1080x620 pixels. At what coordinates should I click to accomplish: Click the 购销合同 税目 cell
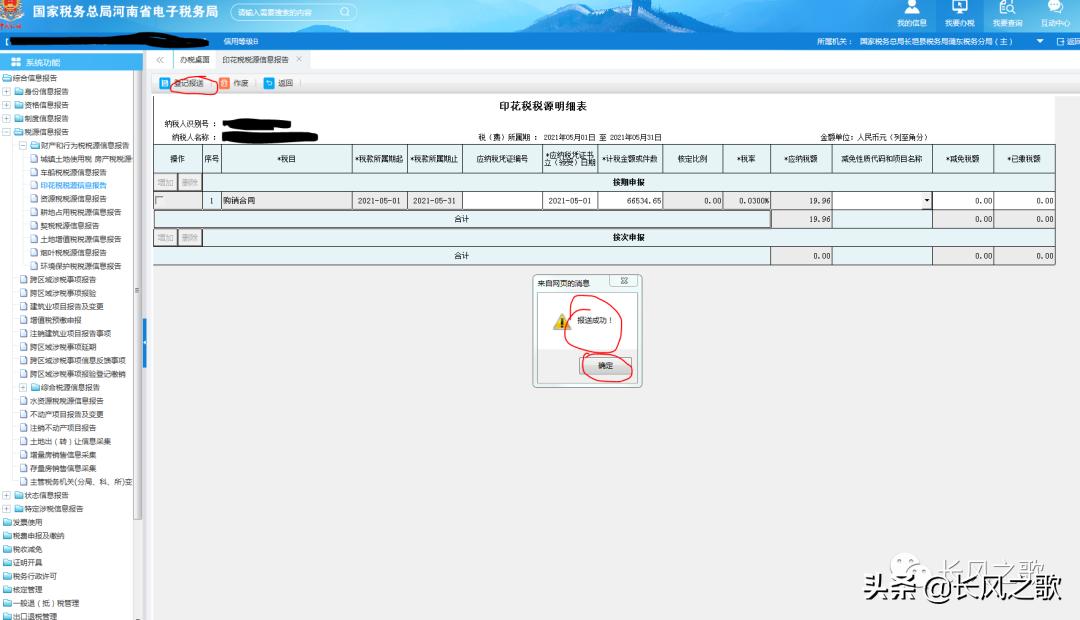click(287, 200)
